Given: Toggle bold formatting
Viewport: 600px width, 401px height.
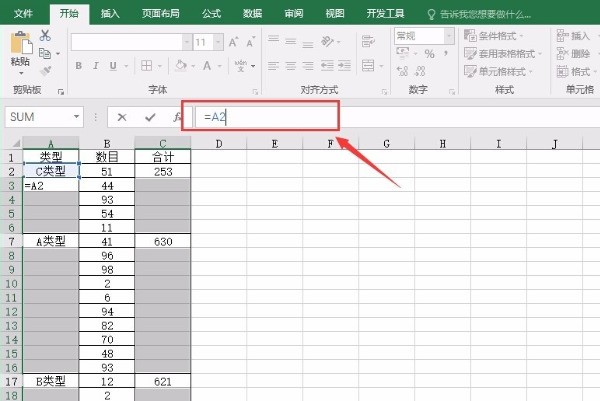Looking at the screenshot, I should click(79, 66).
